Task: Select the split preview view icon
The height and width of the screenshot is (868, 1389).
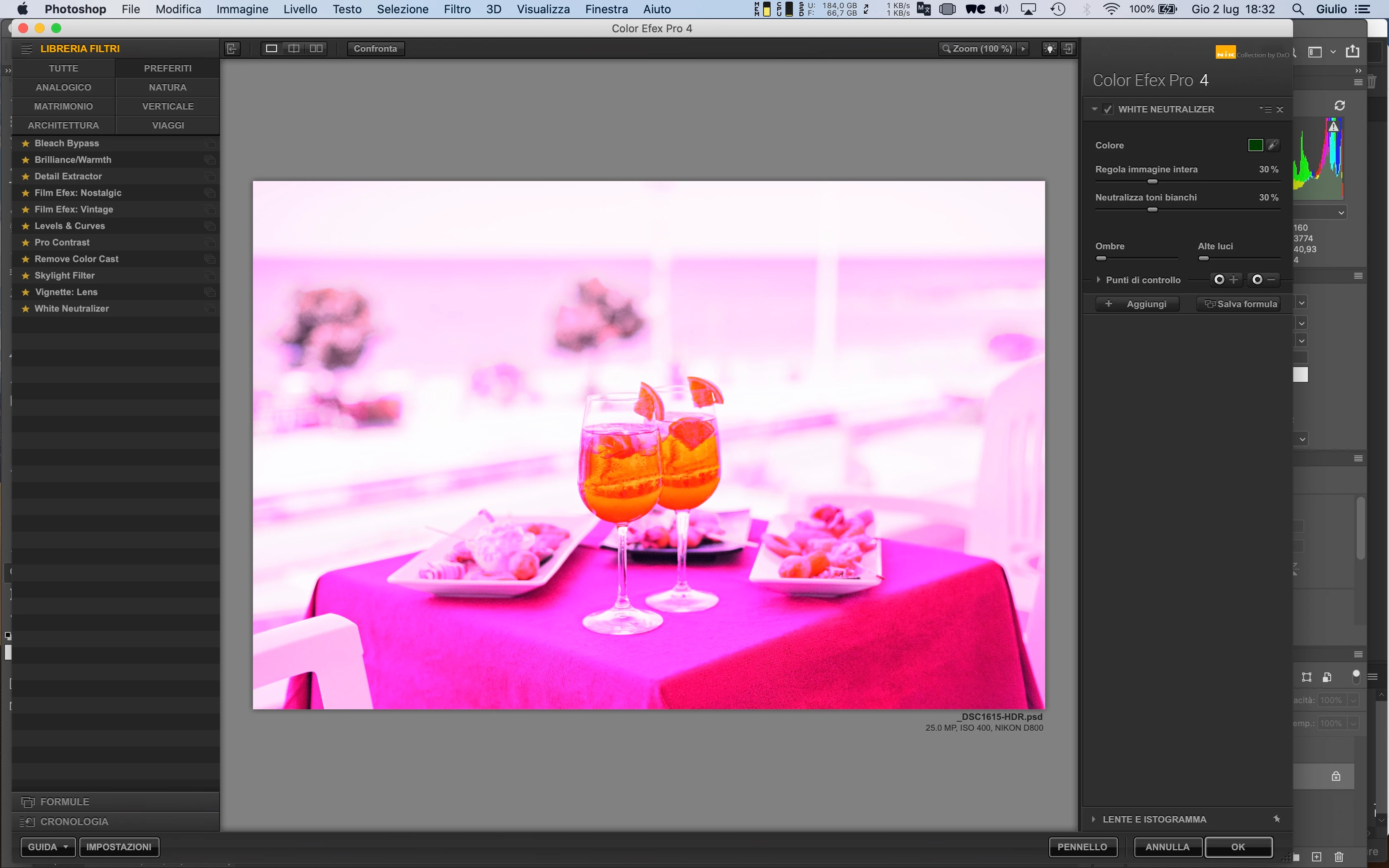Action: pyautogui.click(x=294, y=49)
